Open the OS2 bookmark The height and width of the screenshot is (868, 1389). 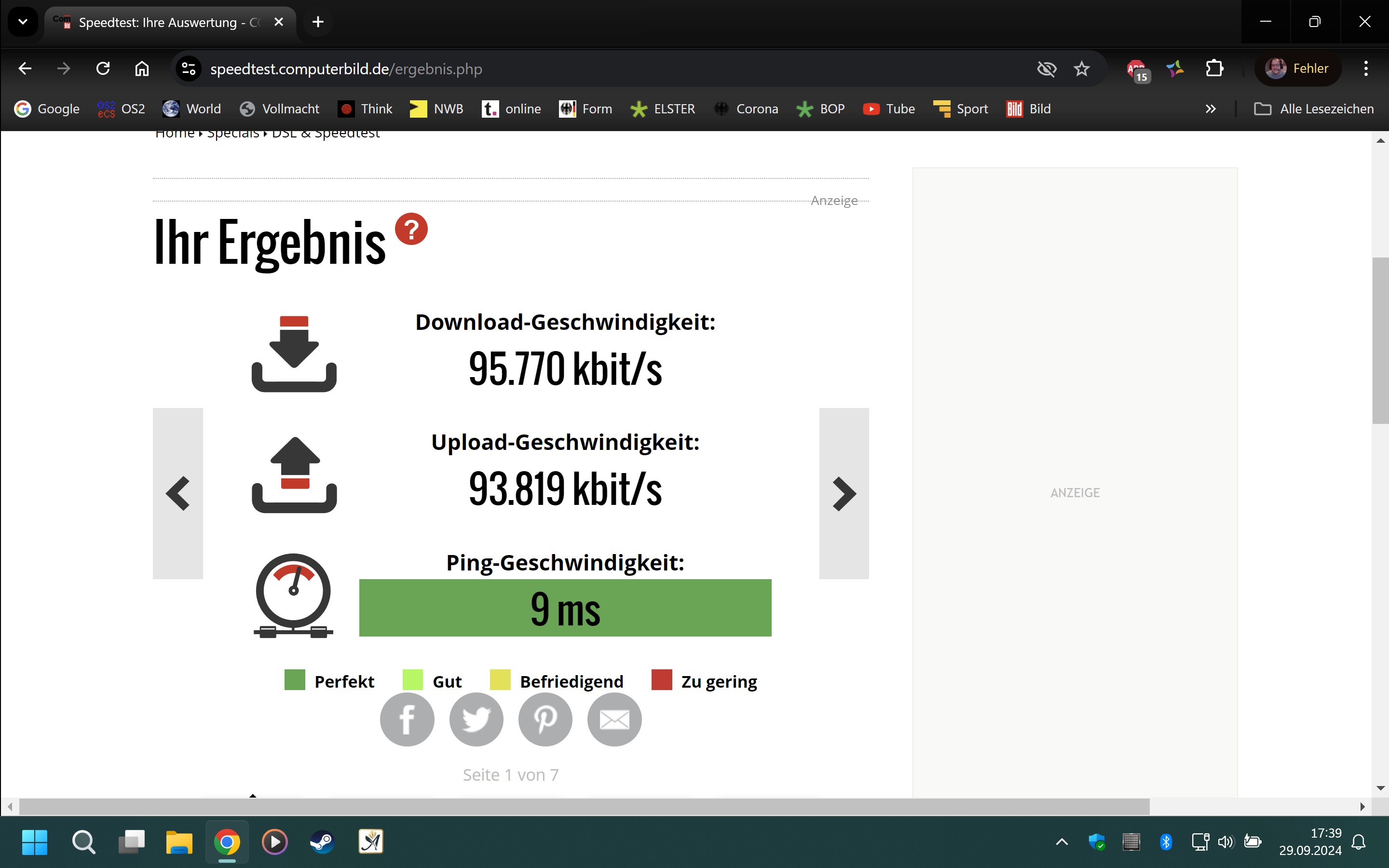tap(121, 108)
